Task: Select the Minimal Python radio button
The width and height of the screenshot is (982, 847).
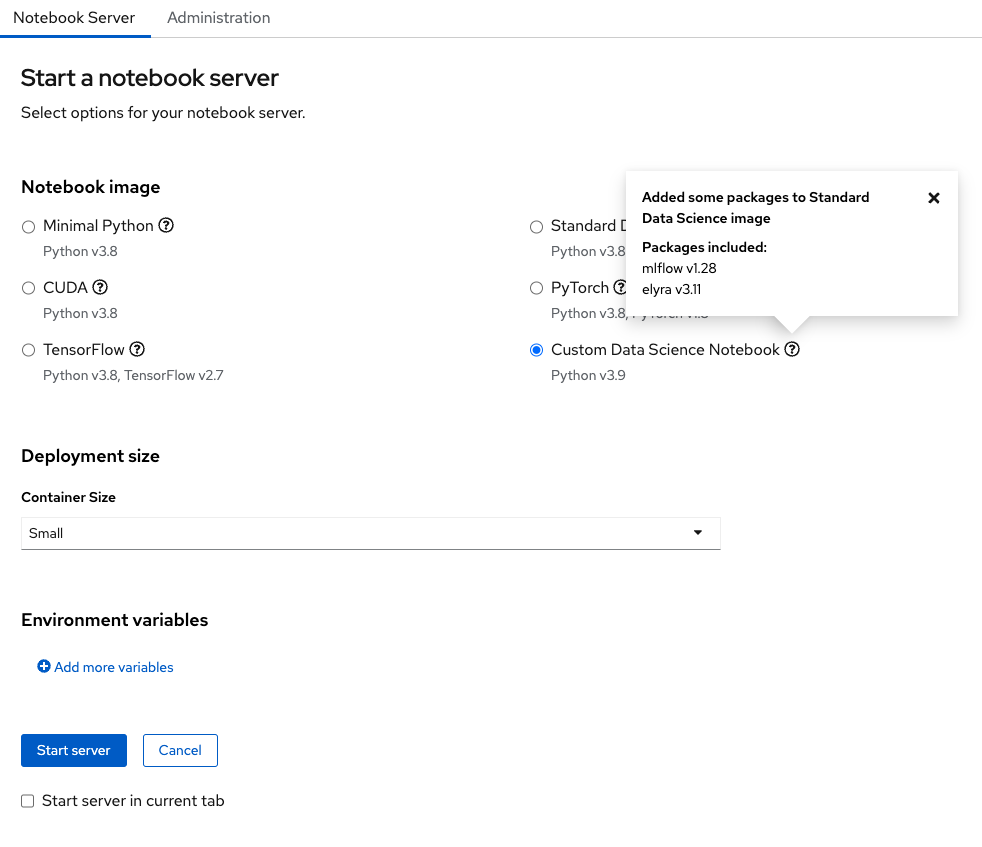Action: tap(28, 227)
